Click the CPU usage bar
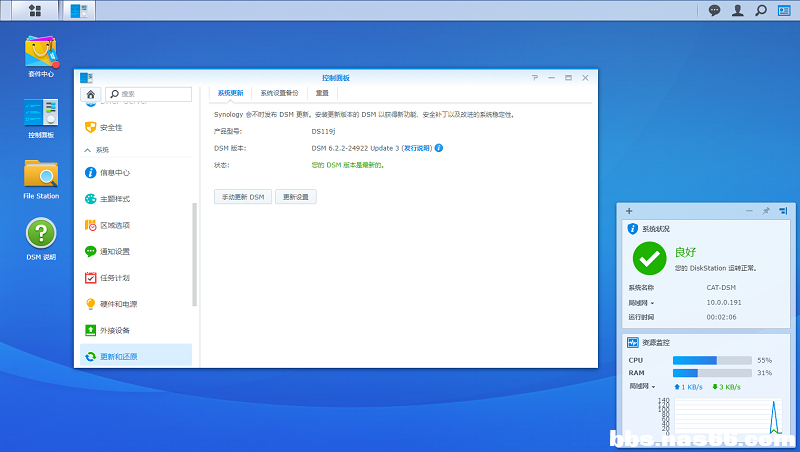The height and width of the screenshot is (452, 800). pyautogui.click(x=712, y=360)
